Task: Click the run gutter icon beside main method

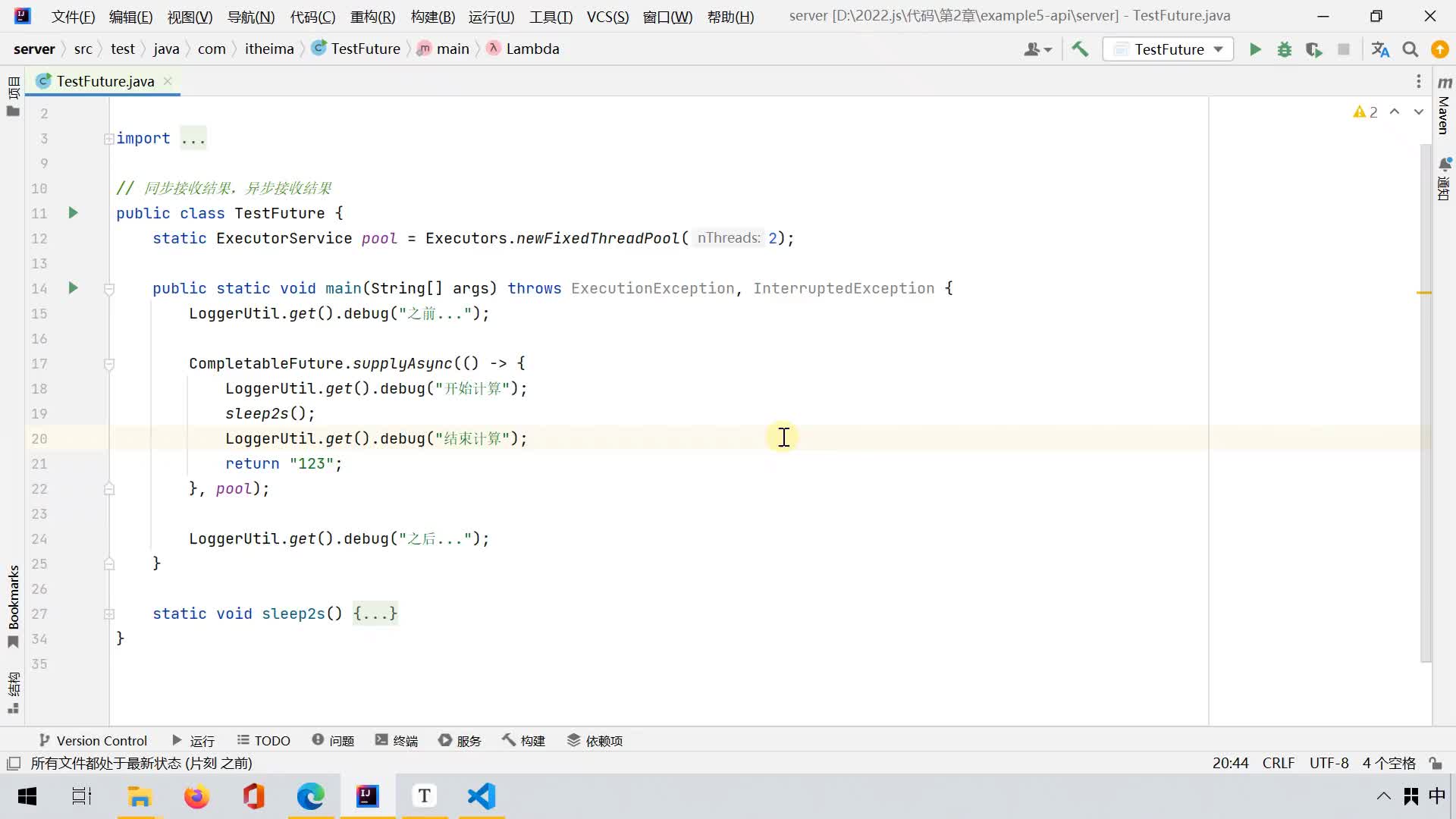Action: [73, 288]
